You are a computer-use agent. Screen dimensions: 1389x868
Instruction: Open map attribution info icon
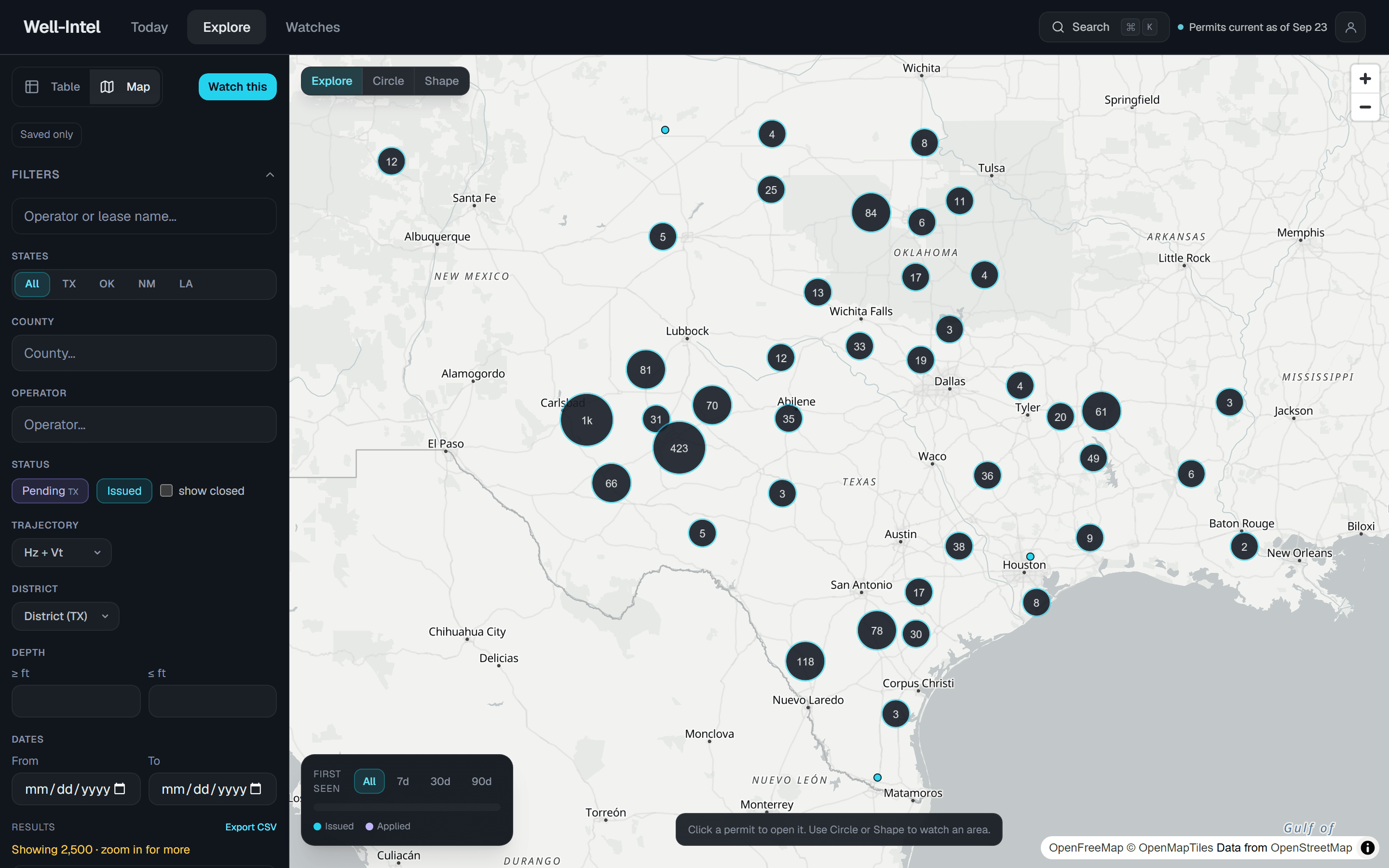point(1367,847)
